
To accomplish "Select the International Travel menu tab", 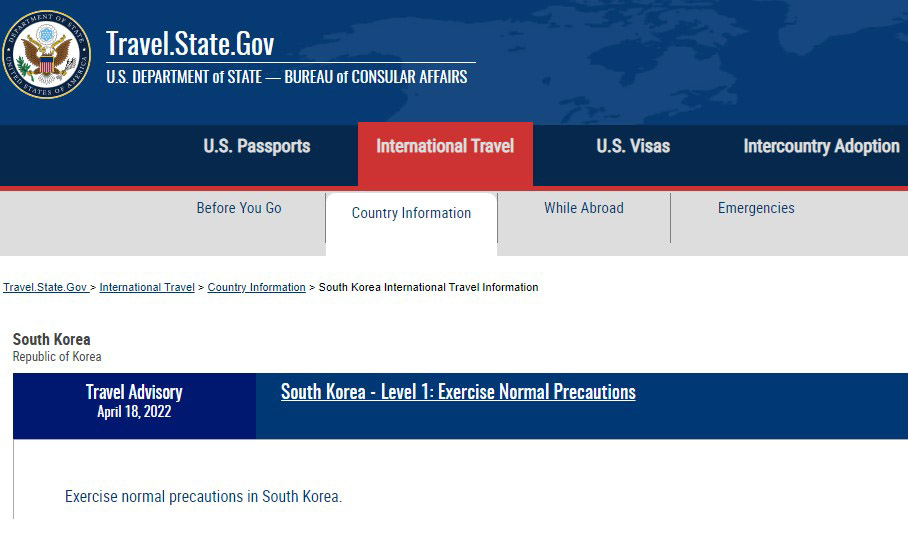I will coord(445,154).
